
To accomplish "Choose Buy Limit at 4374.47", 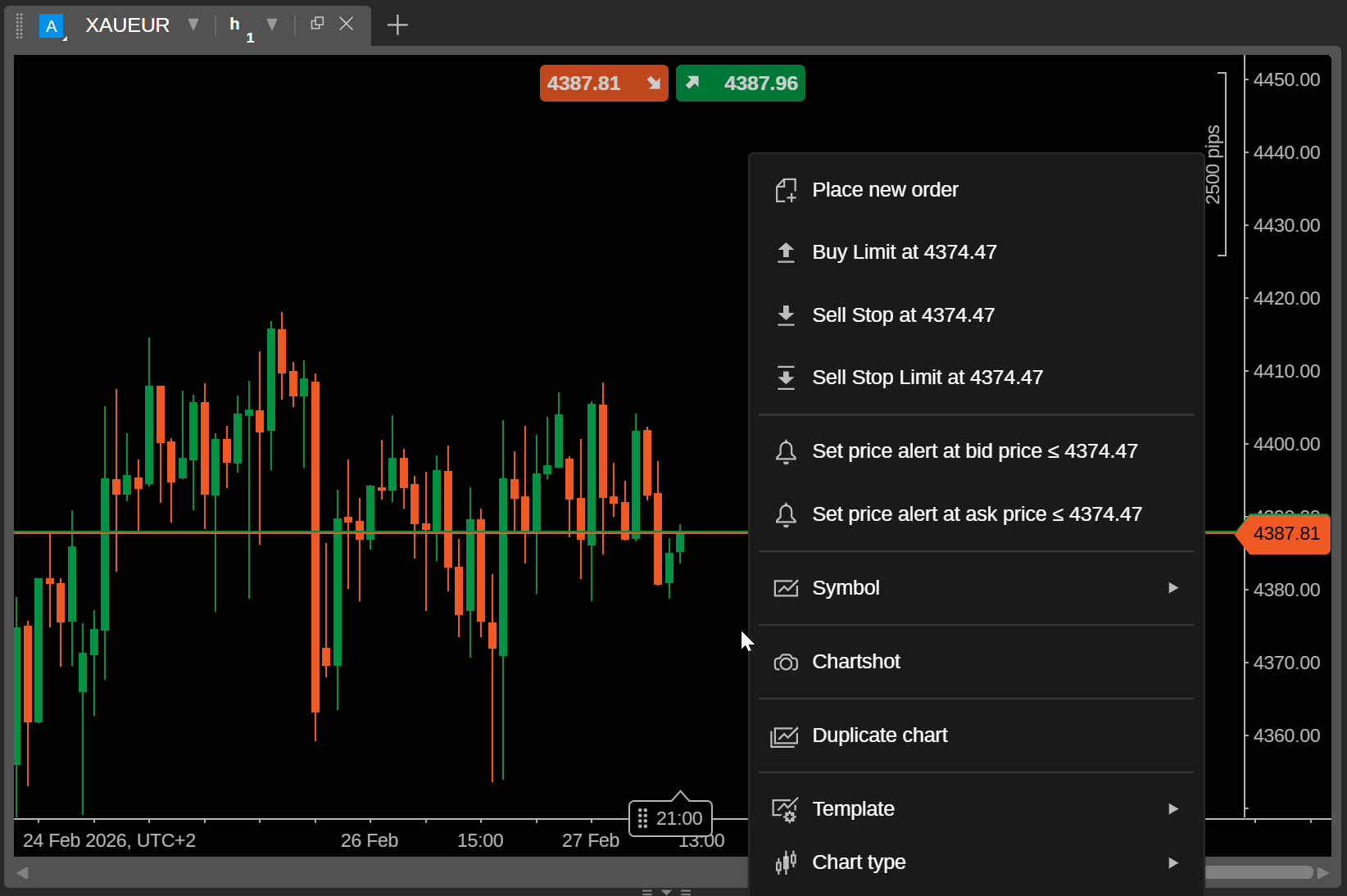I will coord(976,252).
